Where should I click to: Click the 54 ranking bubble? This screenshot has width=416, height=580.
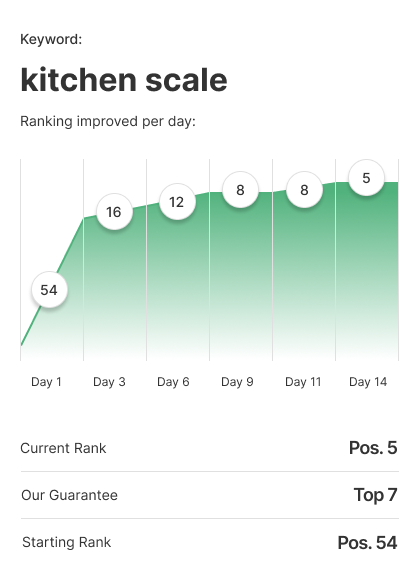point(49,289)
